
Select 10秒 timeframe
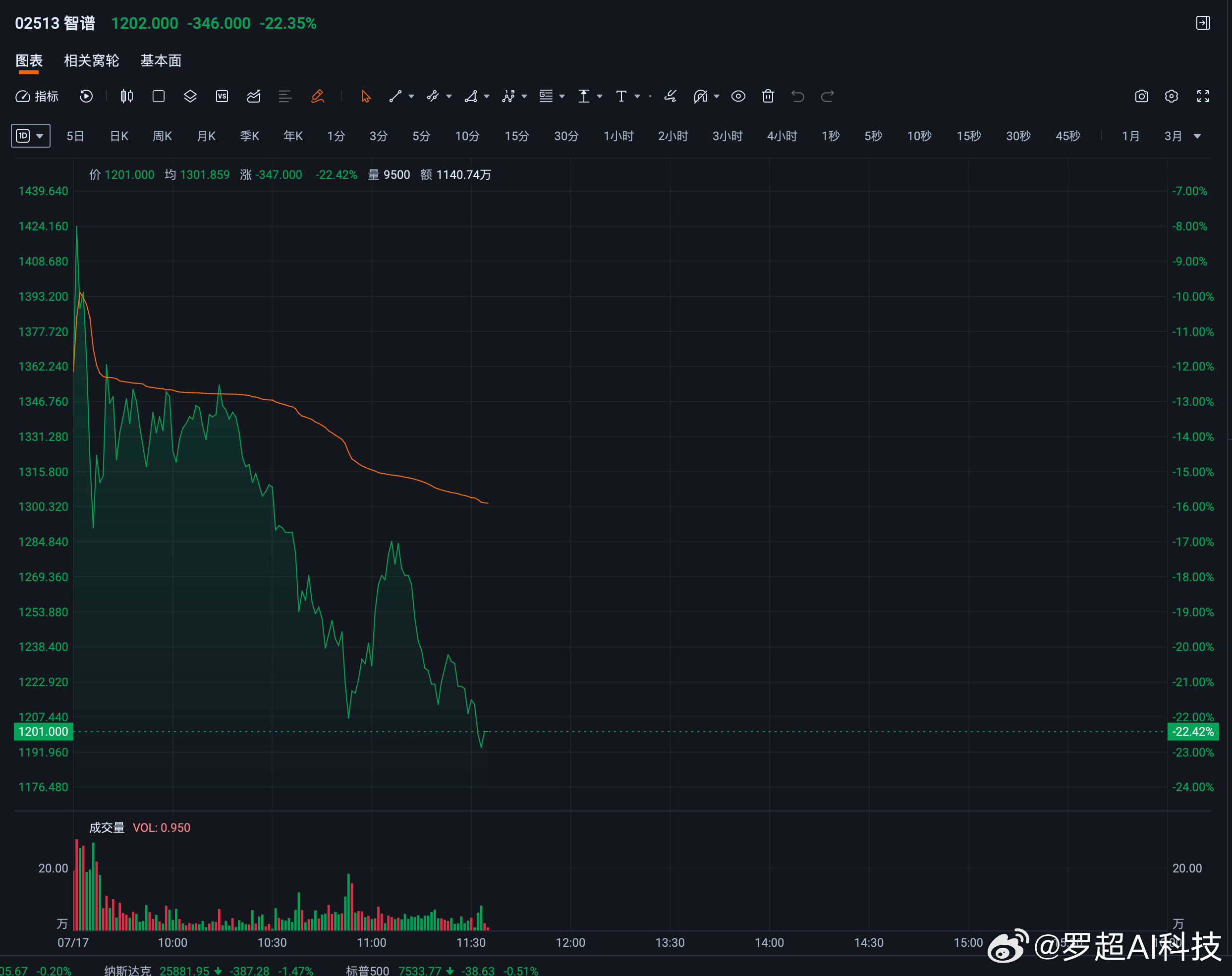click(x=919, y=136)
